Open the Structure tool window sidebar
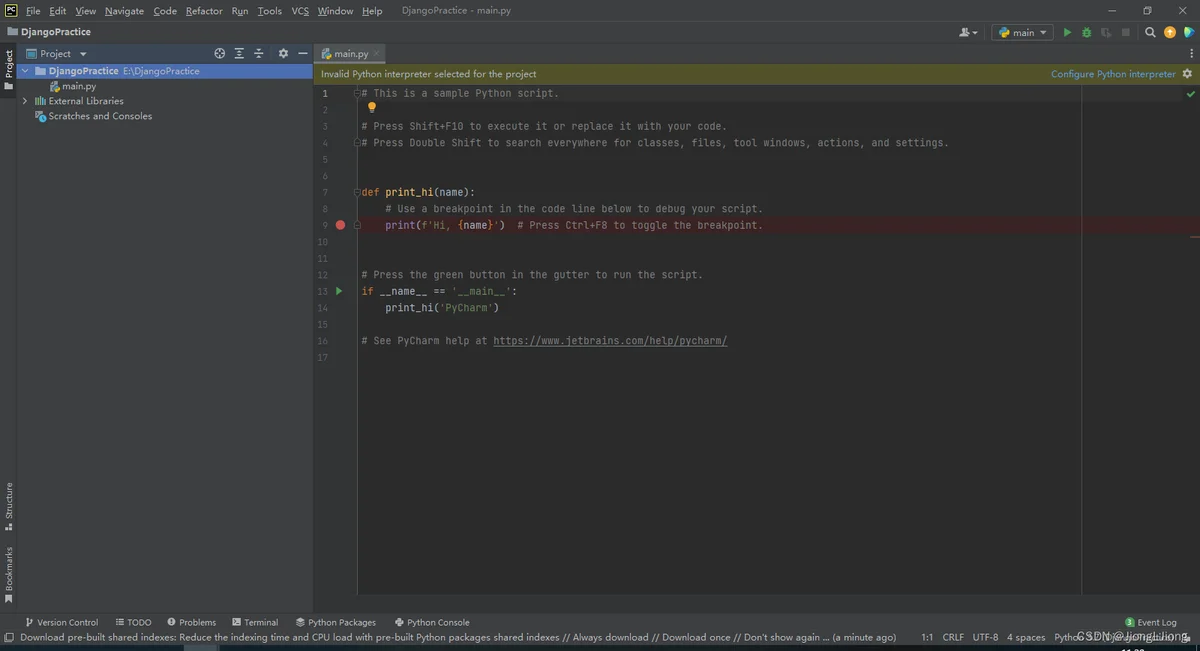The width and height of the screenshot is (1200, 651). click(9, 505)
